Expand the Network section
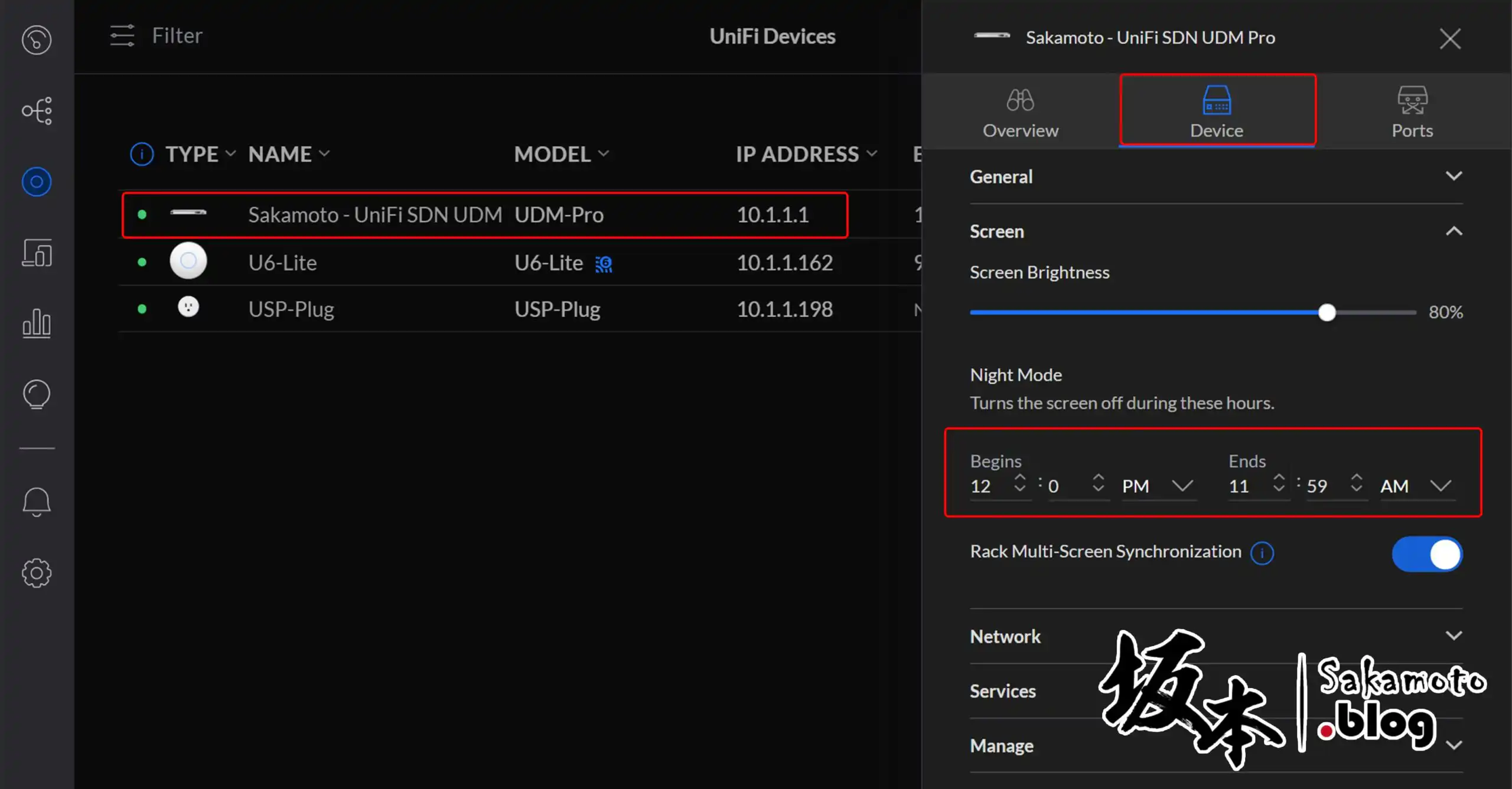Screen dimensions: 1512x789 (1454, 635)
